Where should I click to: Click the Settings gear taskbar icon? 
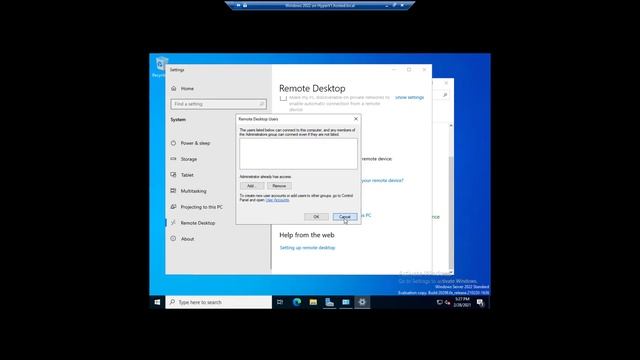pyautogui.click(x=362, y=302)
